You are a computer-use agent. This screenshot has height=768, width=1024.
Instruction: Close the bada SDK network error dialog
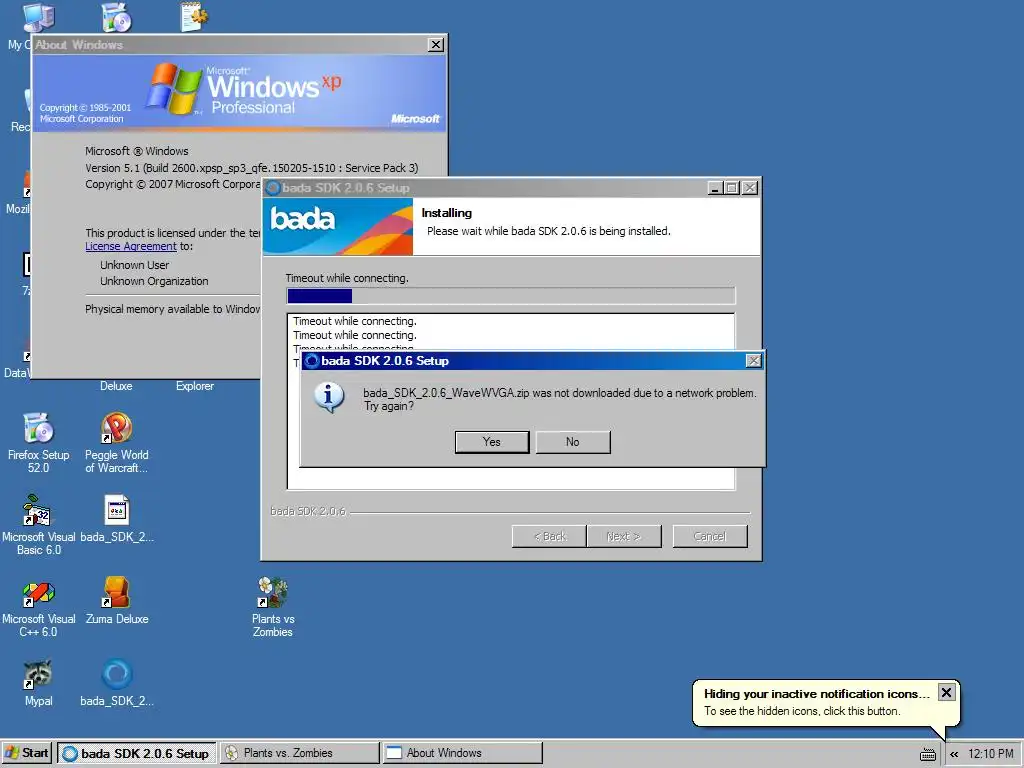pos(753,360)
